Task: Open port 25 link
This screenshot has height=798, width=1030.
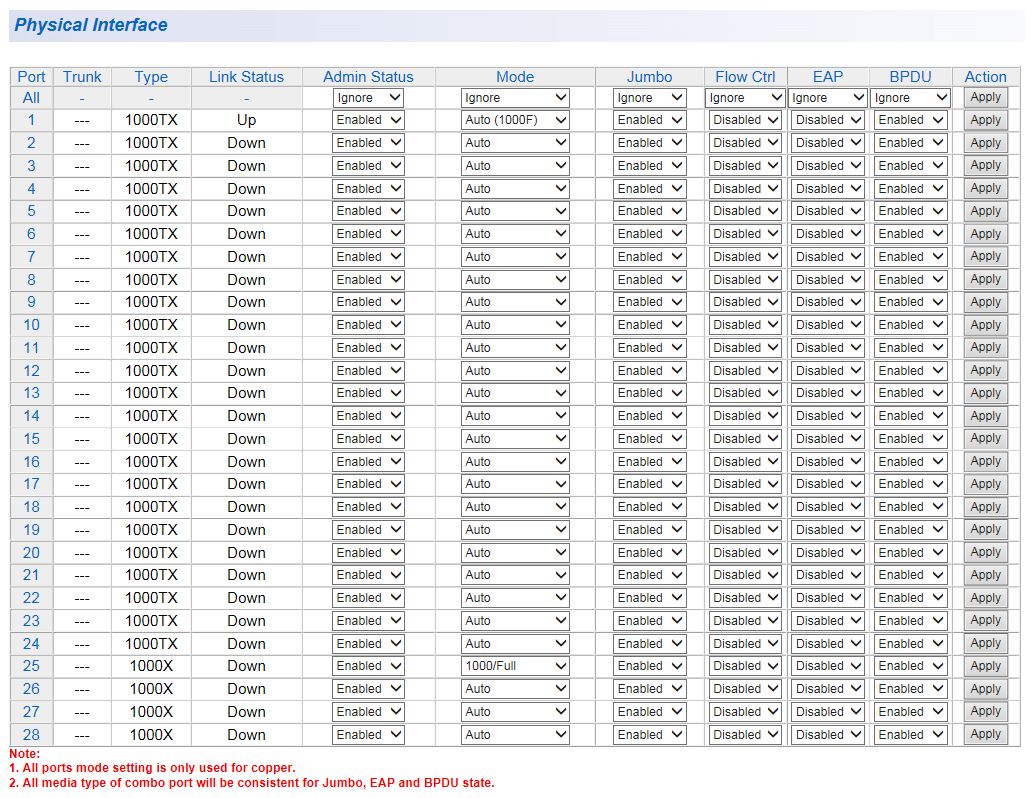Action: [31, 666]
